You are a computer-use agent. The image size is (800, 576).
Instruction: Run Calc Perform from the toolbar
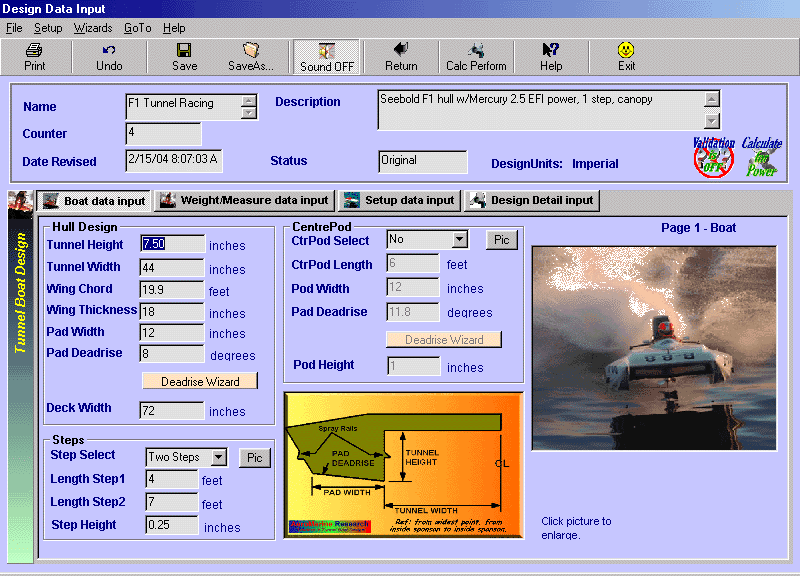pos(476,57)
